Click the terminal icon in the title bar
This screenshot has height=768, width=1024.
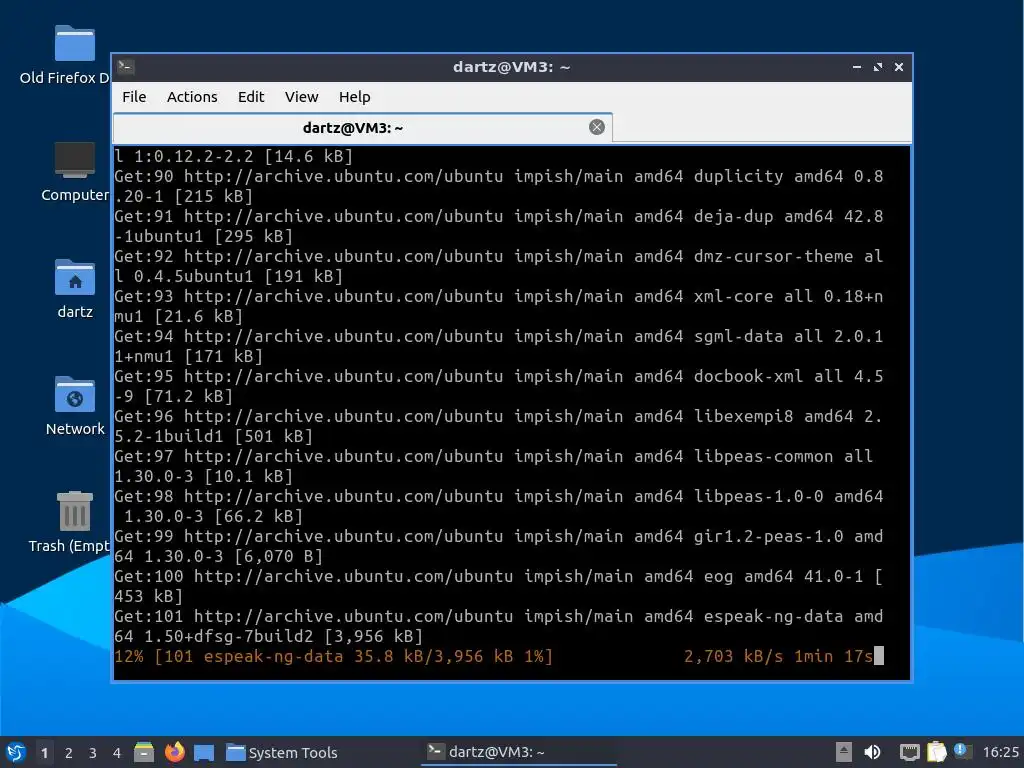(126, 67)
